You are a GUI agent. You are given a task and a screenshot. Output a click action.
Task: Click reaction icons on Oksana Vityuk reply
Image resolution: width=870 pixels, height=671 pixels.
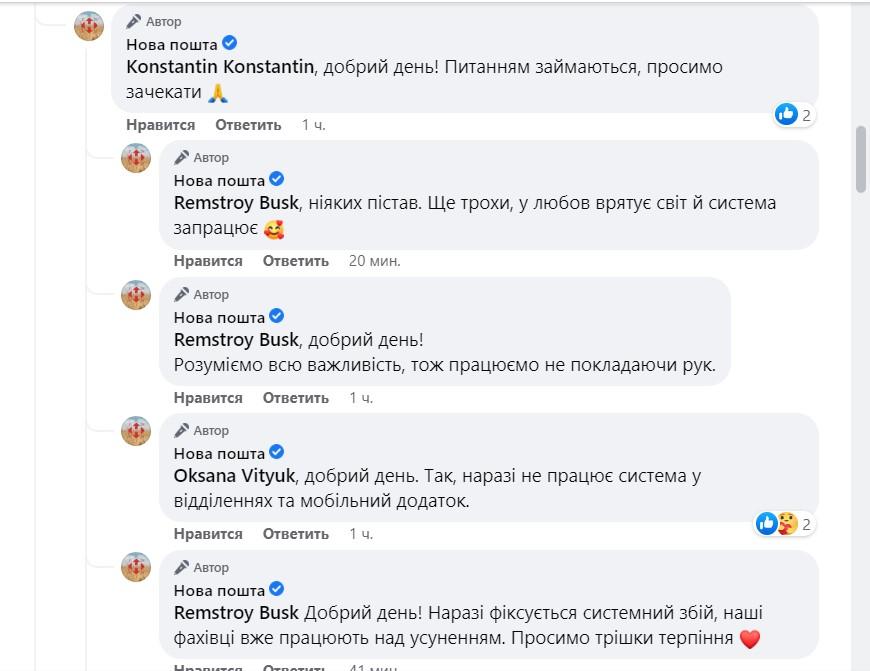click(776, 523)
